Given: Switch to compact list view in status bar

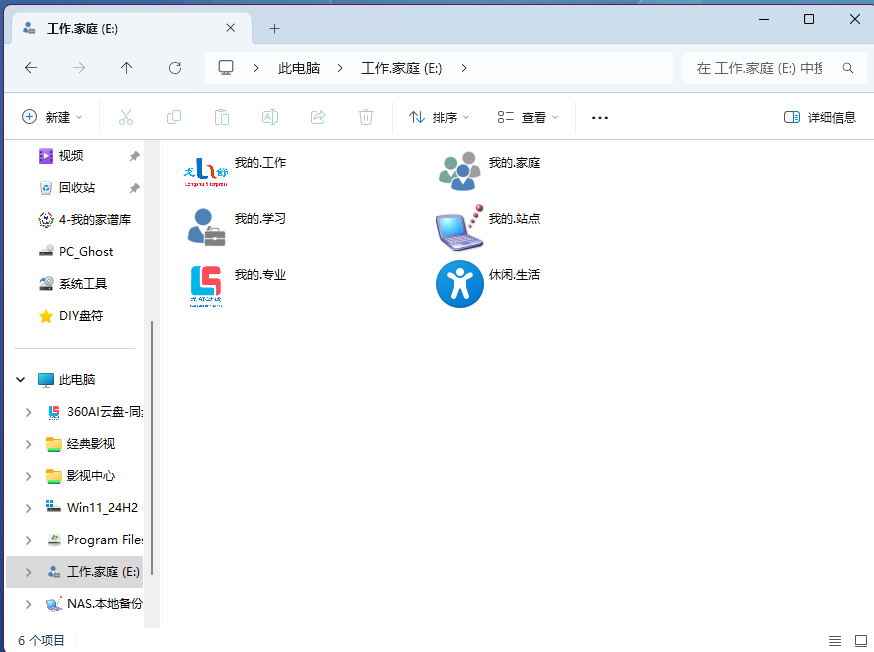Looking at the screenshot, I should pyautogui.click(x=835, y=640).
